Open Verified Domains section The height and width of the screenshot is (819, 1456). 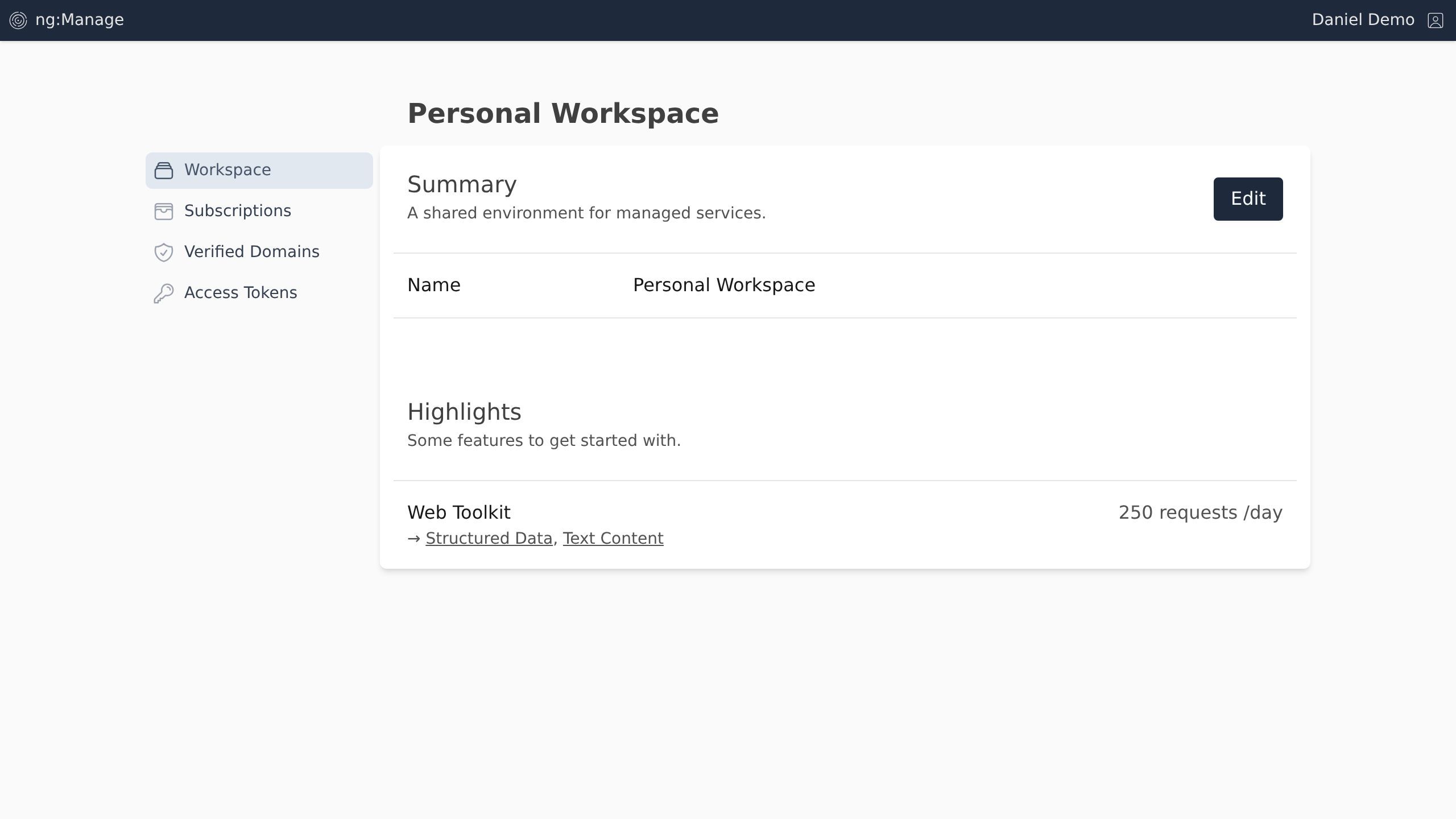(251, 252)
